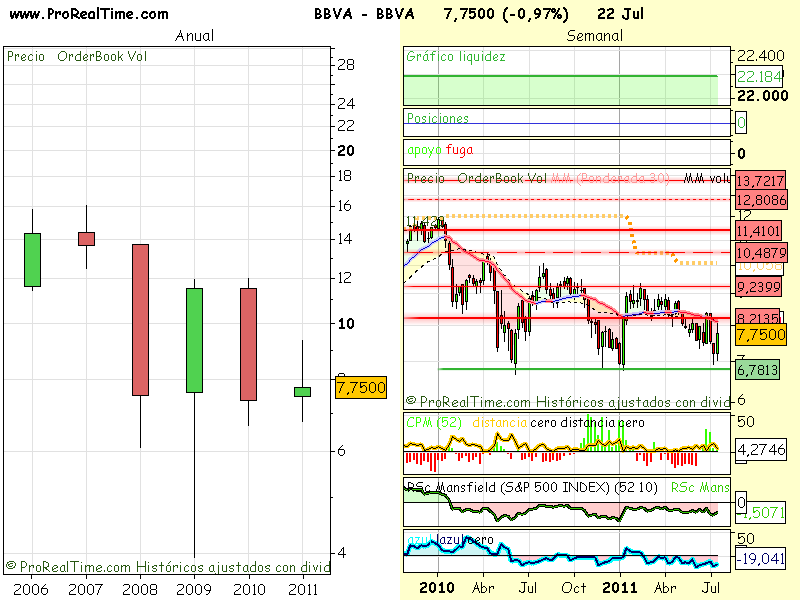Click the 4,2746 CPM value tag
This screenshot has height=600, width=800.
[x=761, y=449]
